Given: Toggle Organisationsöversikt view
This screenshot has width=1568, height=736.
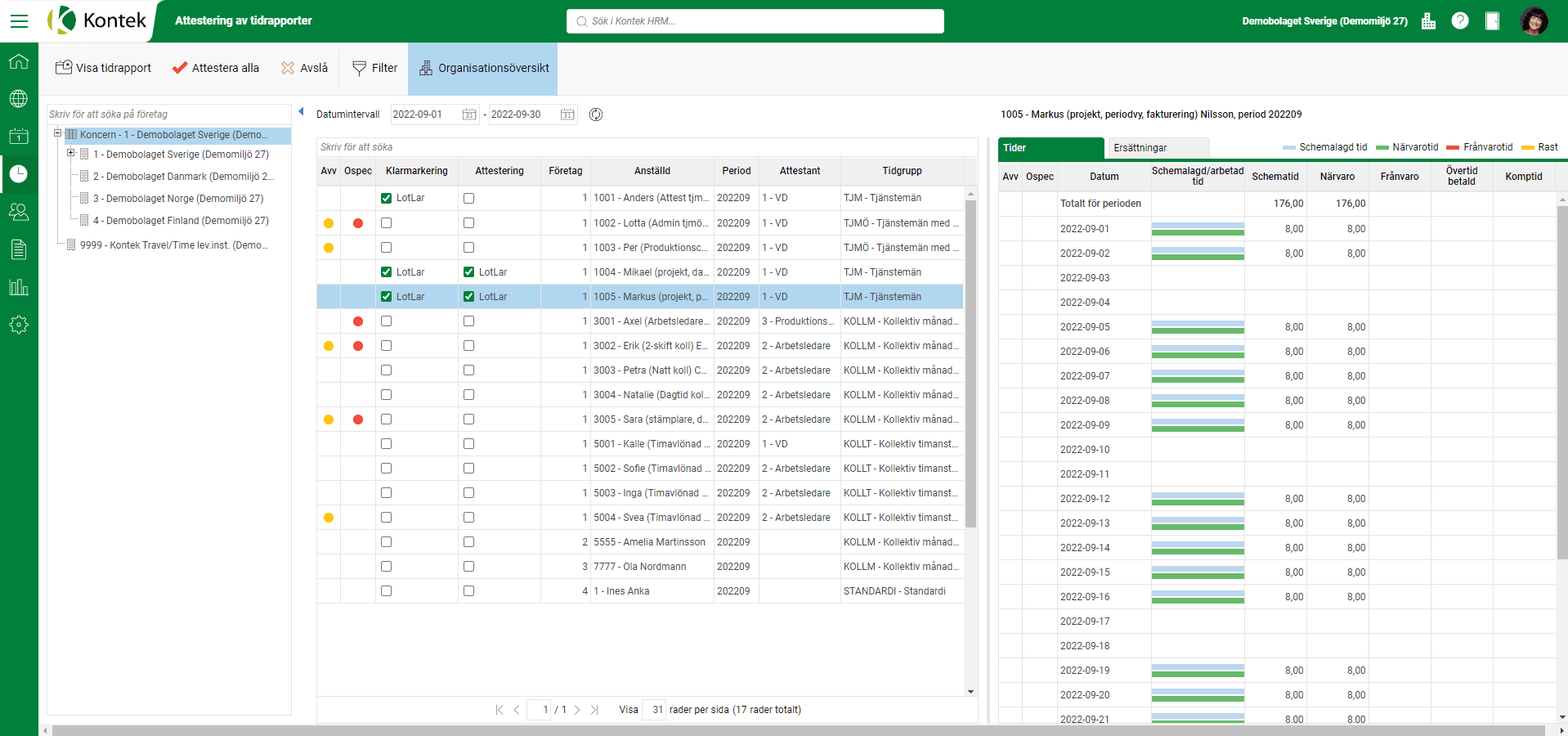Looking at the screenshot, I should (x=483, y=68).
